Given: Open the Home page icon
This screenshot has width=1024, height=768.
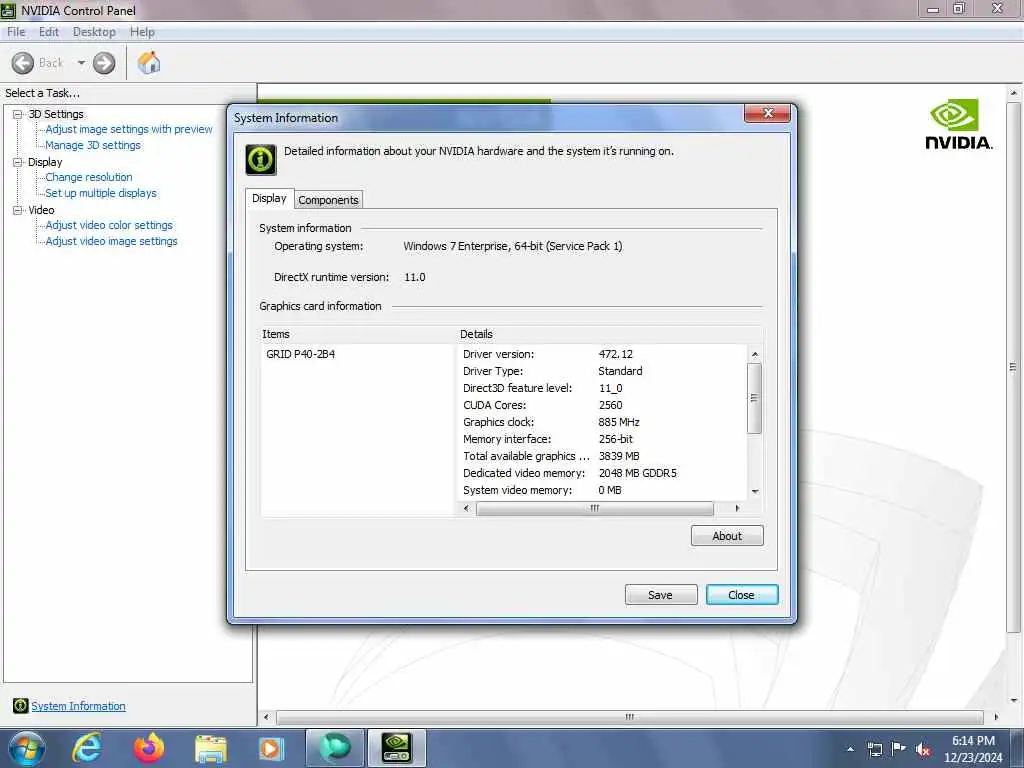Looking at the screenshot, I should (x=149, y=63).
